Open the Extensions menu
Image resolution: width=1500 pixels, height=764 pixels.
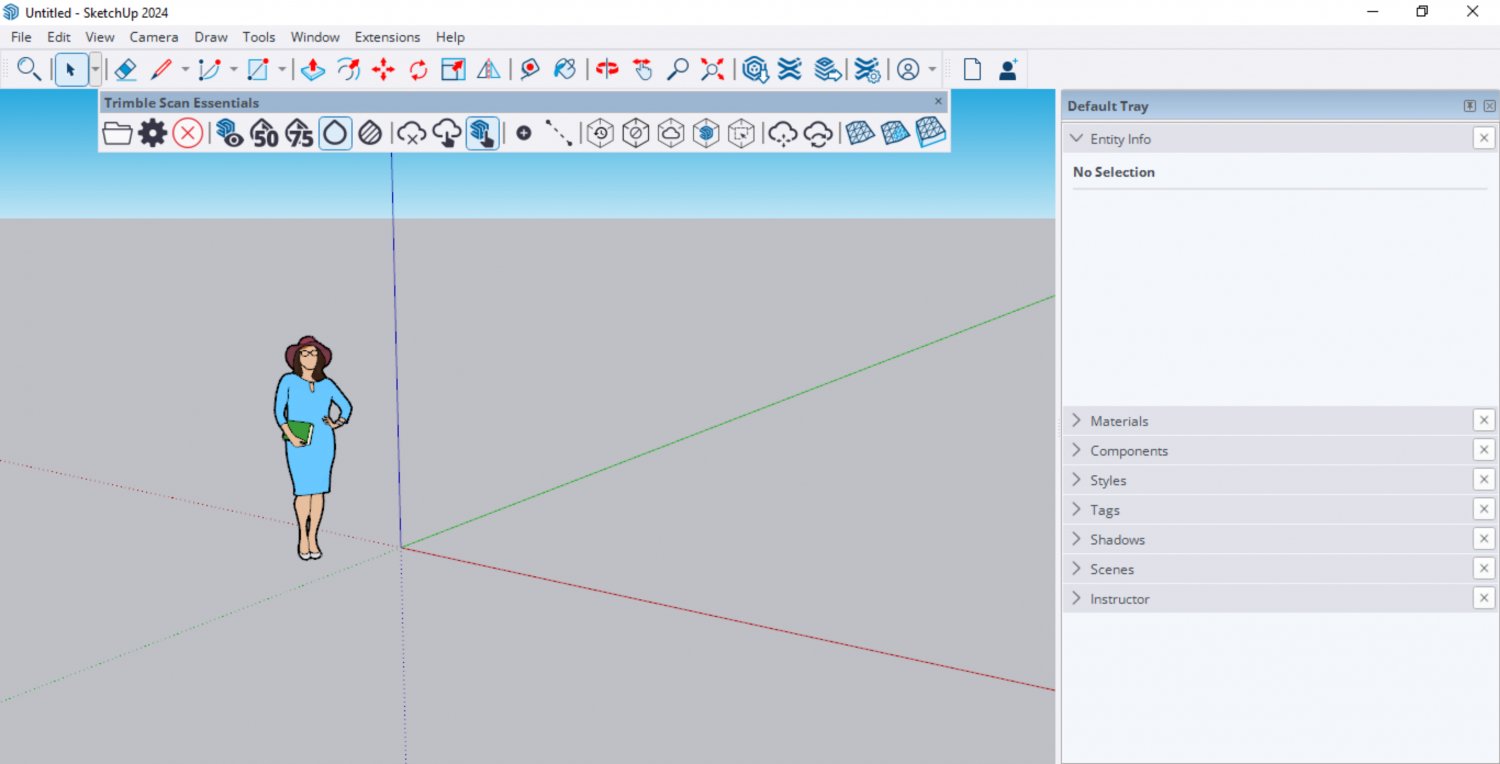(387, 37)
